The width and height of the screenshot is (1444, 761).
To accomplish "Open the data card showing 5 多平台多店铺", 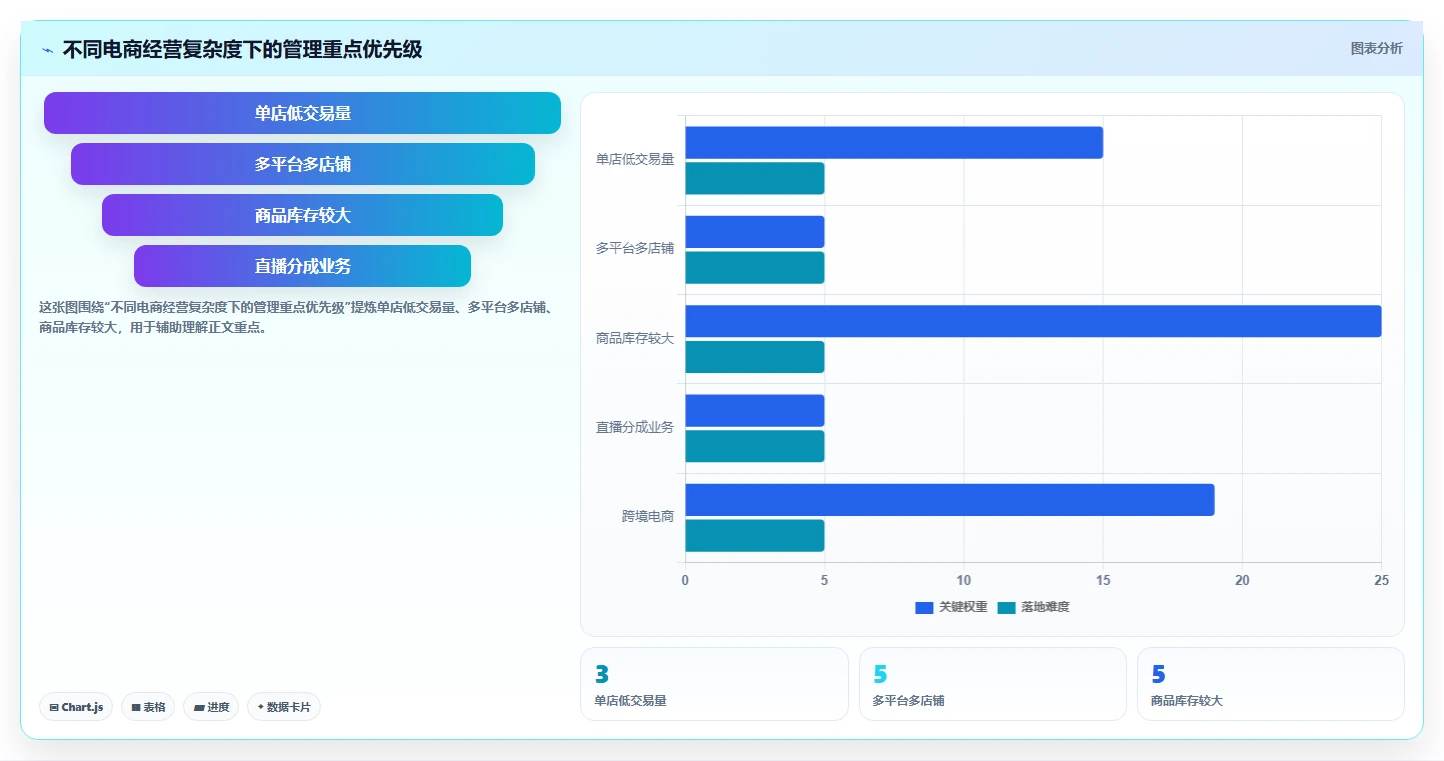I will coord(992,684).
